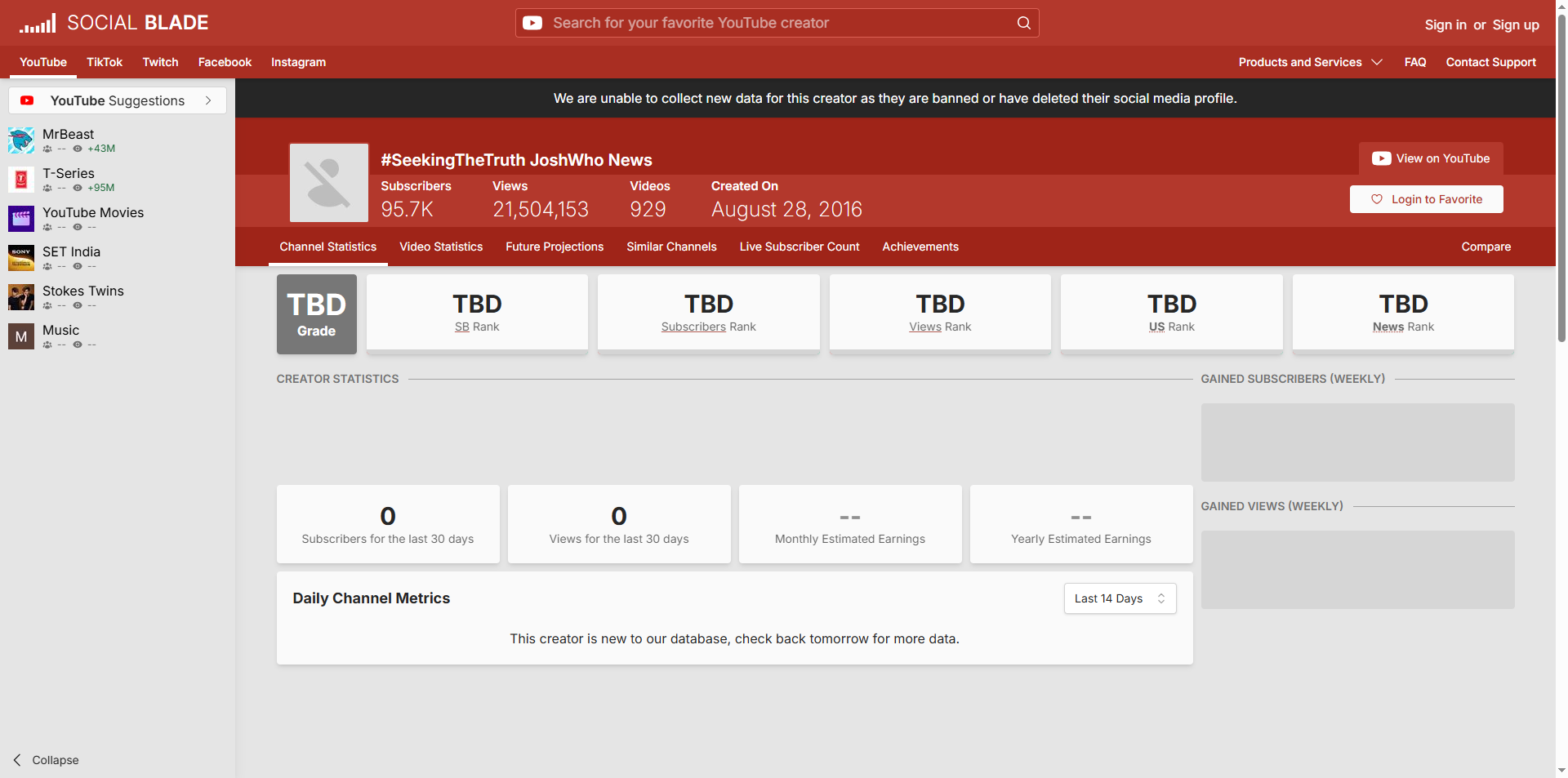Open the Products and Services dropdown

(1310, 62)
